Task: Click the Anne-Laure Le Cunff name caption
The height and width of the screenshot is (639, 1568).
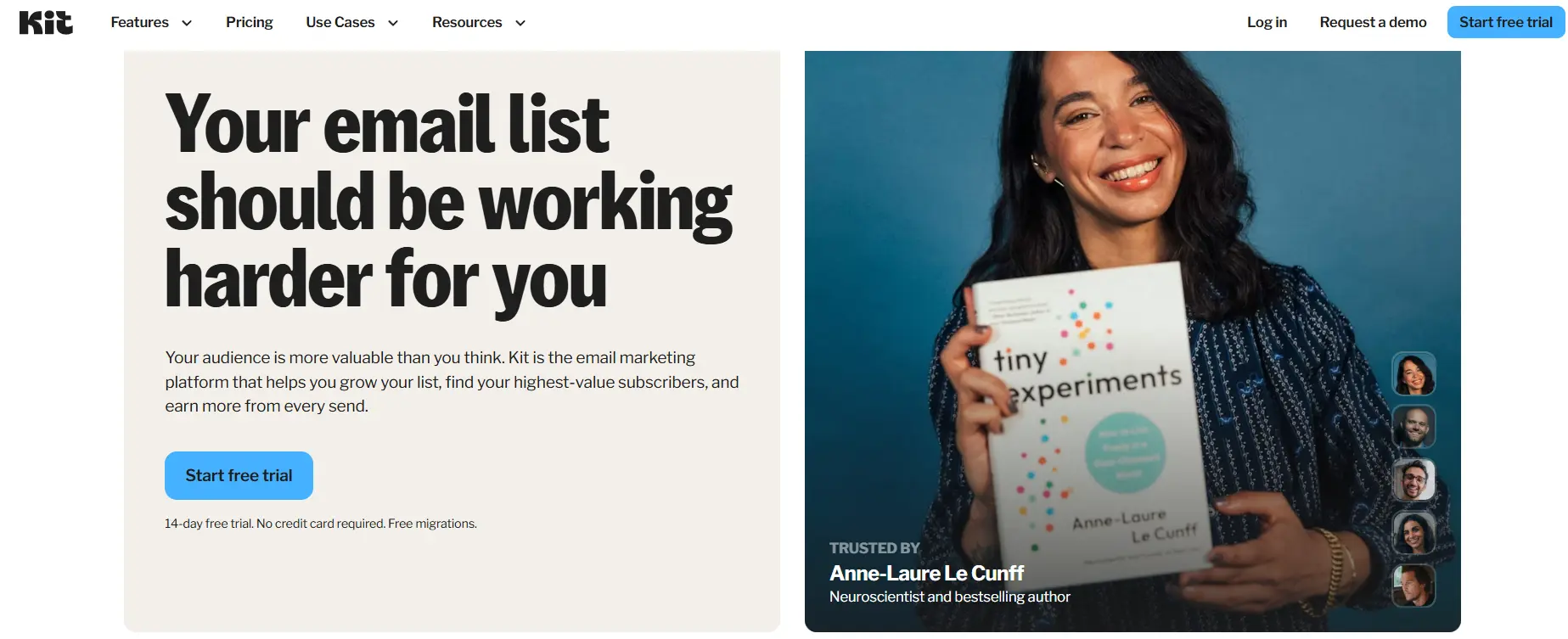Action: [x=926, y=574]
